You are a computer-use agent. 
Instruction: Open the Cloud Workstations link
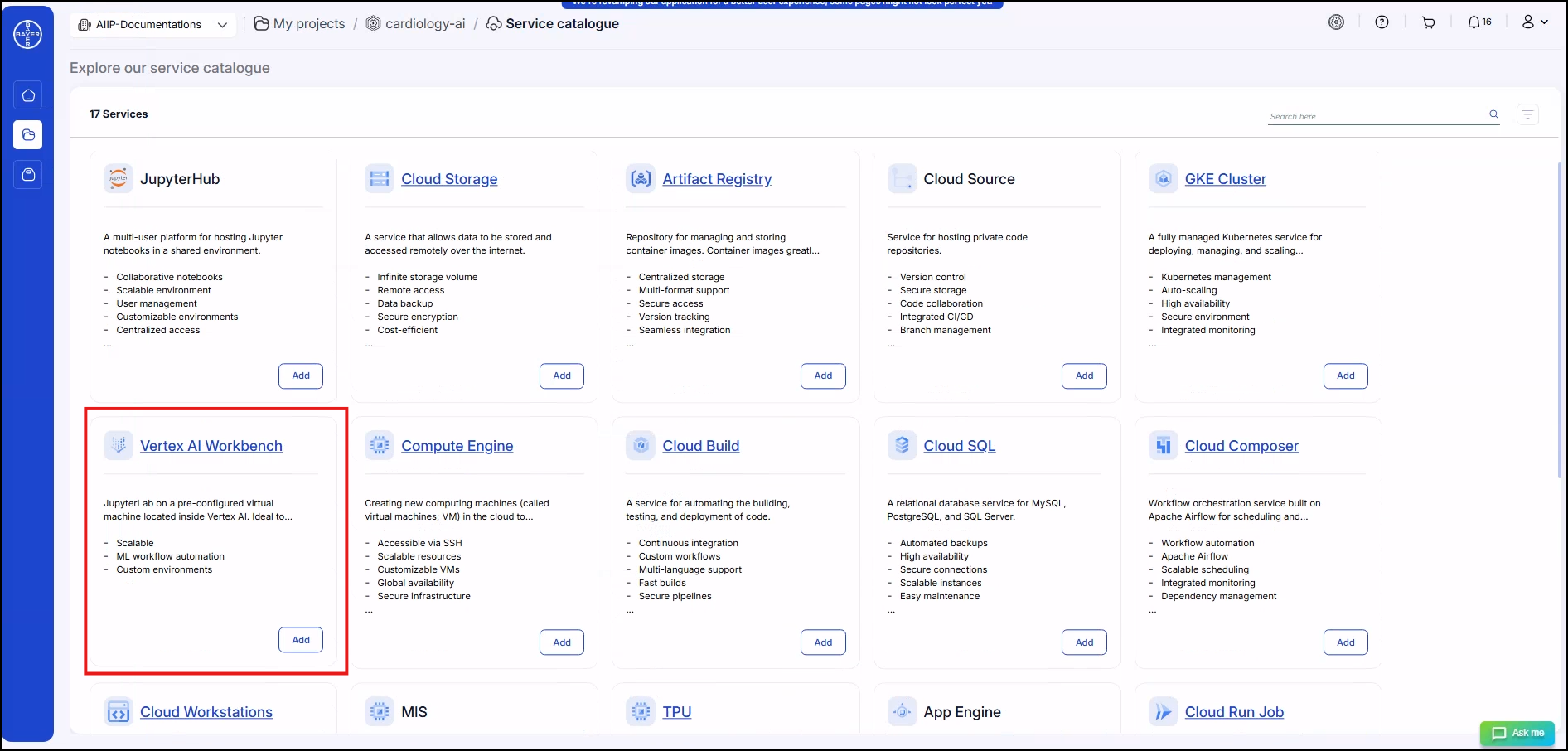[206, 712]
